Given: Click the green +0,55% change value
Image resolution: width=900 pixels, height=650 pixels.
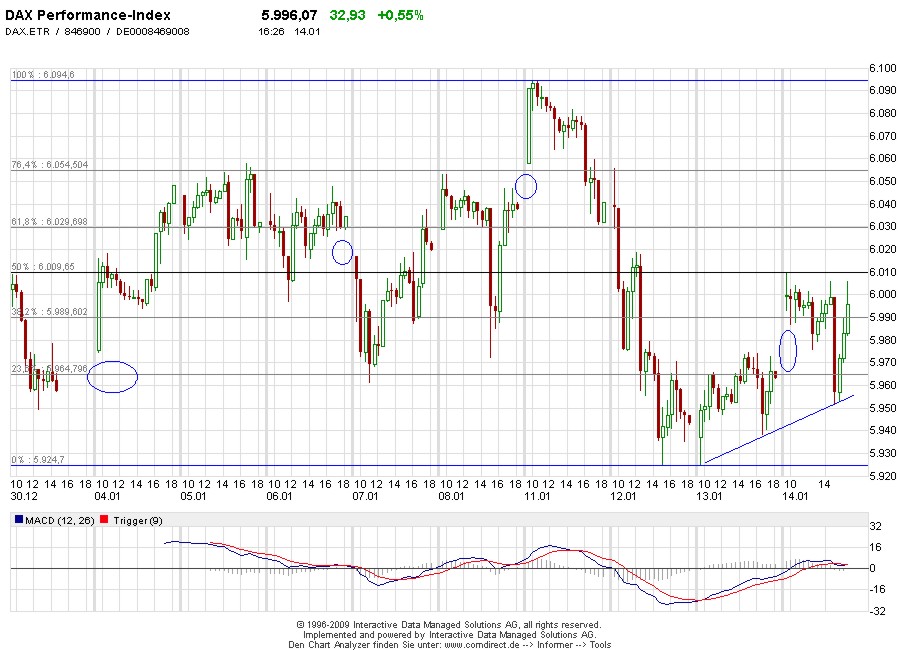Looking at the screenshot, I should coord(398,15).
